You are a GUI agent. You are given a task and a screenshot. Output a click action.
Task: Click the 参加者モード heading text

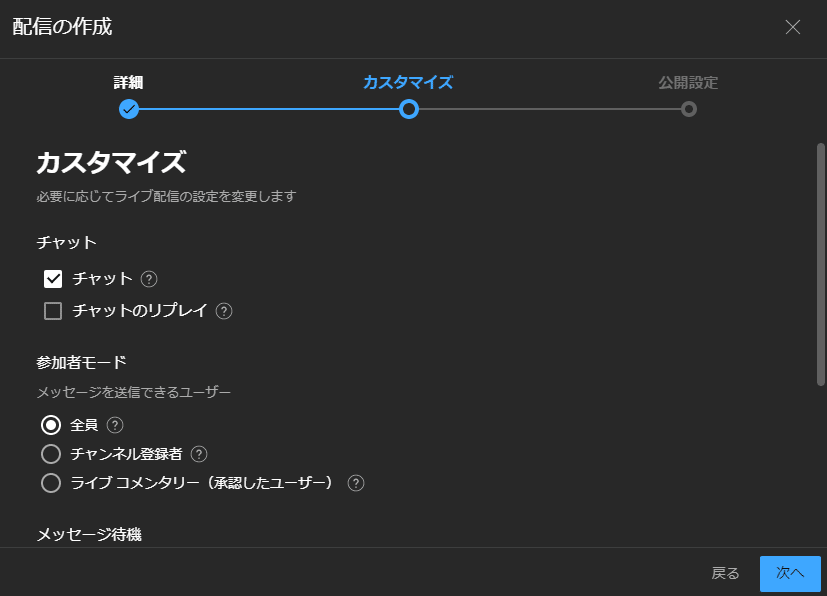[81, 363]
